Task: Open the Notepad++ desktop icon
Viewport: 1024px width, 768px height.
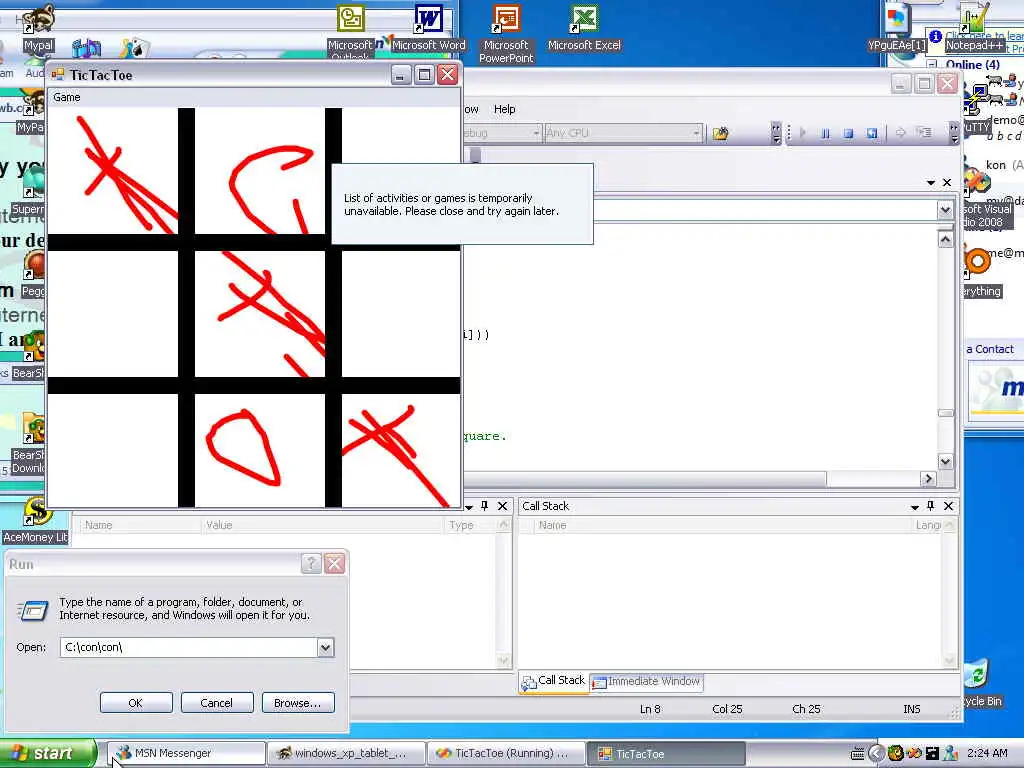Action: tap(974, 27)
